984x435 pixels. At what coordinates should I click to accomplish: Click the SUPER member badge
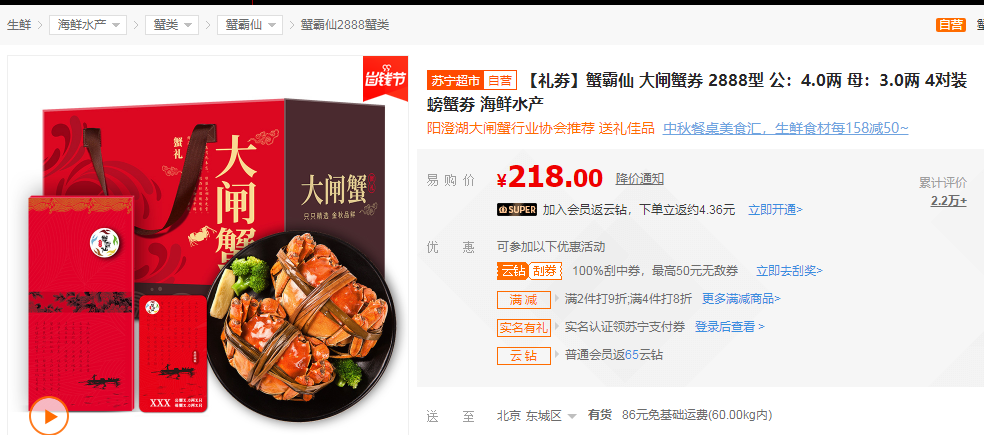tap(516, 210)
